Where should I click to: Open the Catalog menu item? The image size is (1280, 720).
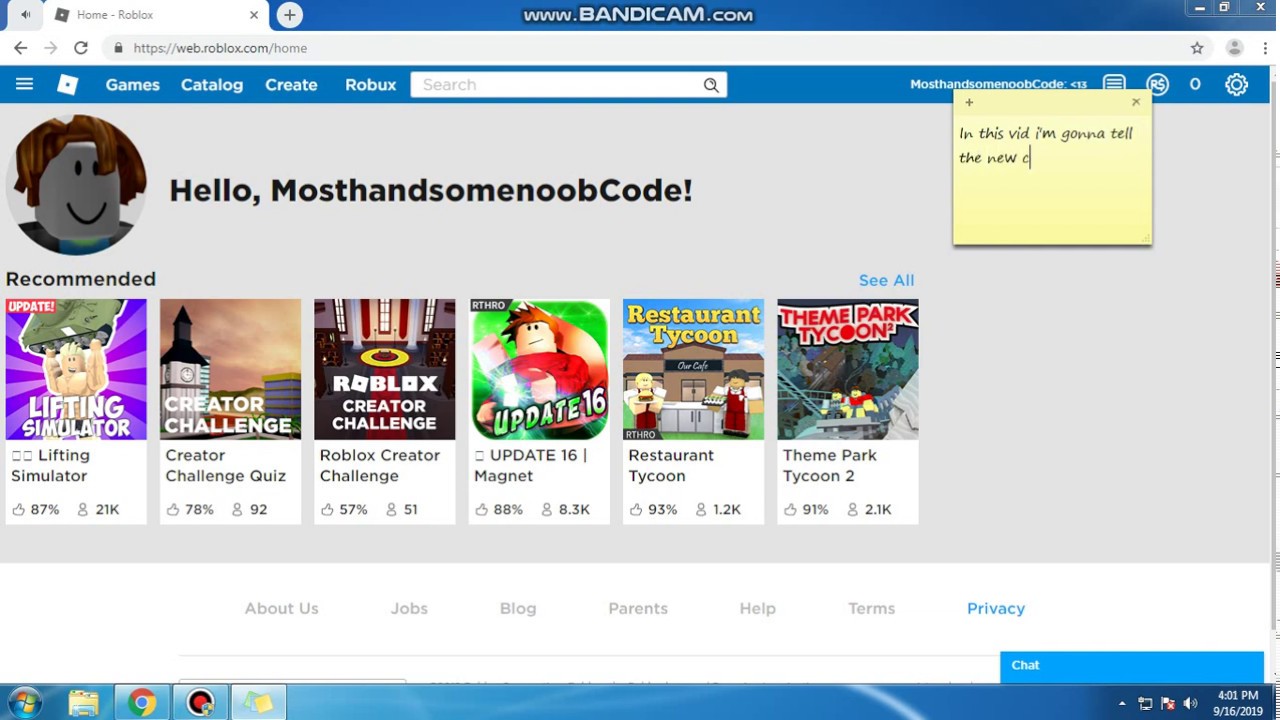coord(212,85)
